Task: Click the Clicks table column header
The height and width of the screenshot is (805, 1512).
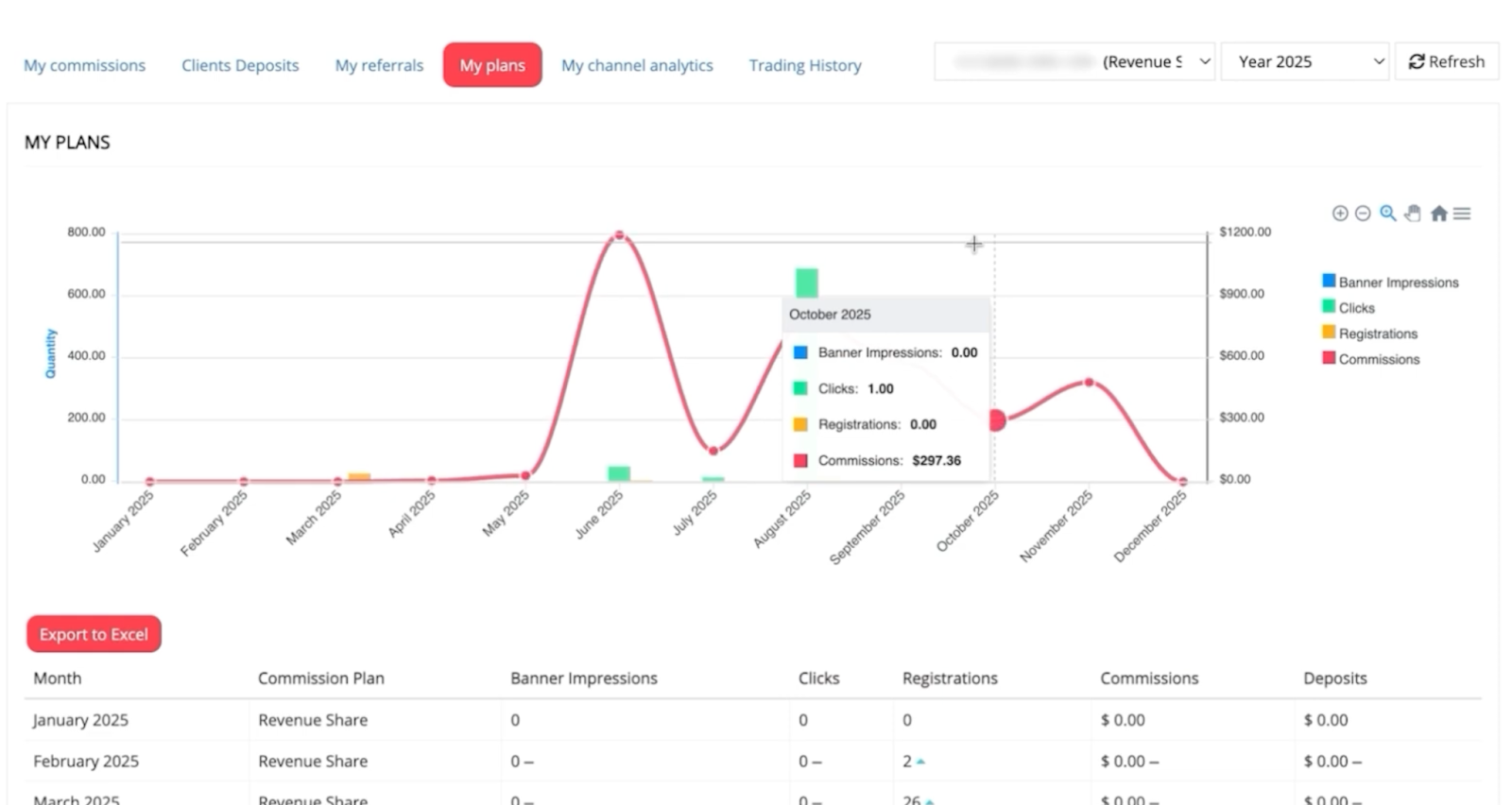Action: 818,678
